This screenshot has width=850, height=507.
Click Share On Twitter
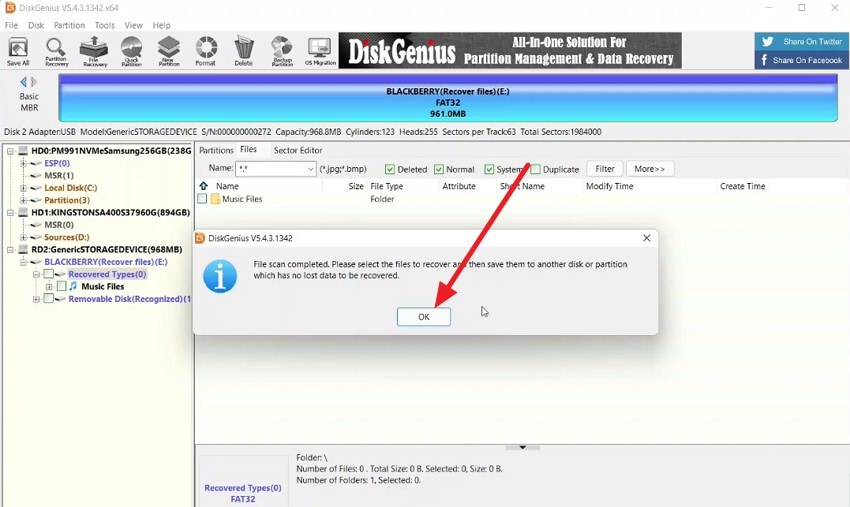point(801,41)
